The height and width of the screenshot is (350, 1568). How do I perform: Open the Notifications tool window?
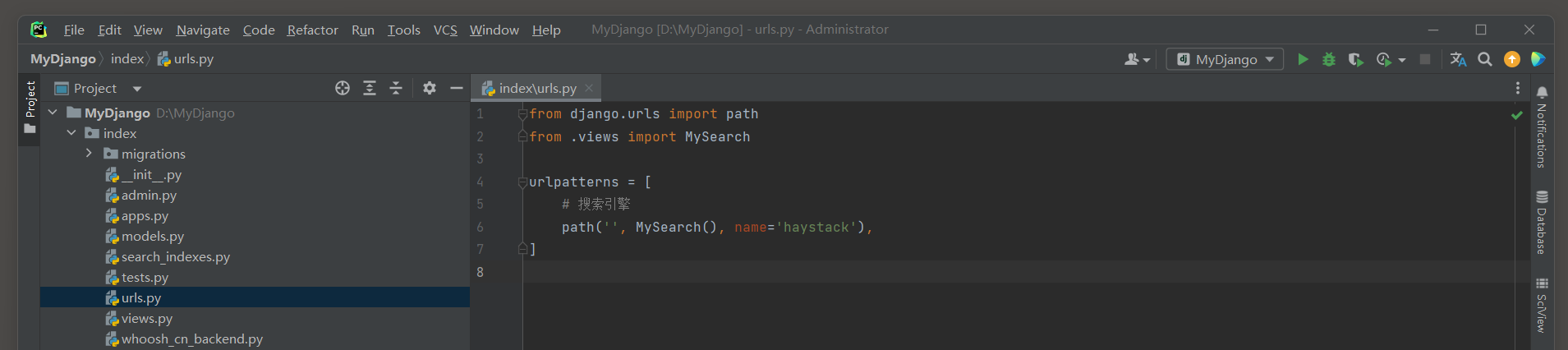pyautogui.click(x=1542, y=127)
